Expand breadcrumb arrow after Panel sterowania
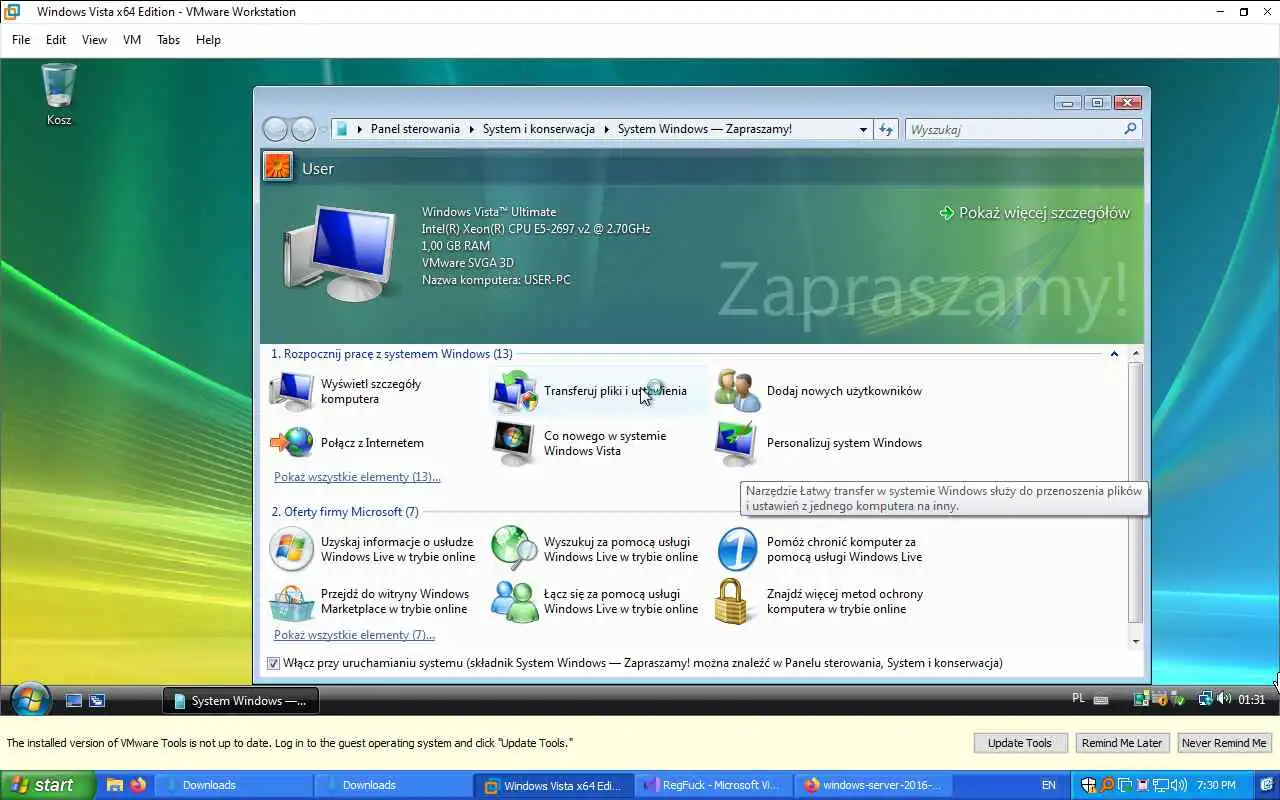 pos(471,129)
